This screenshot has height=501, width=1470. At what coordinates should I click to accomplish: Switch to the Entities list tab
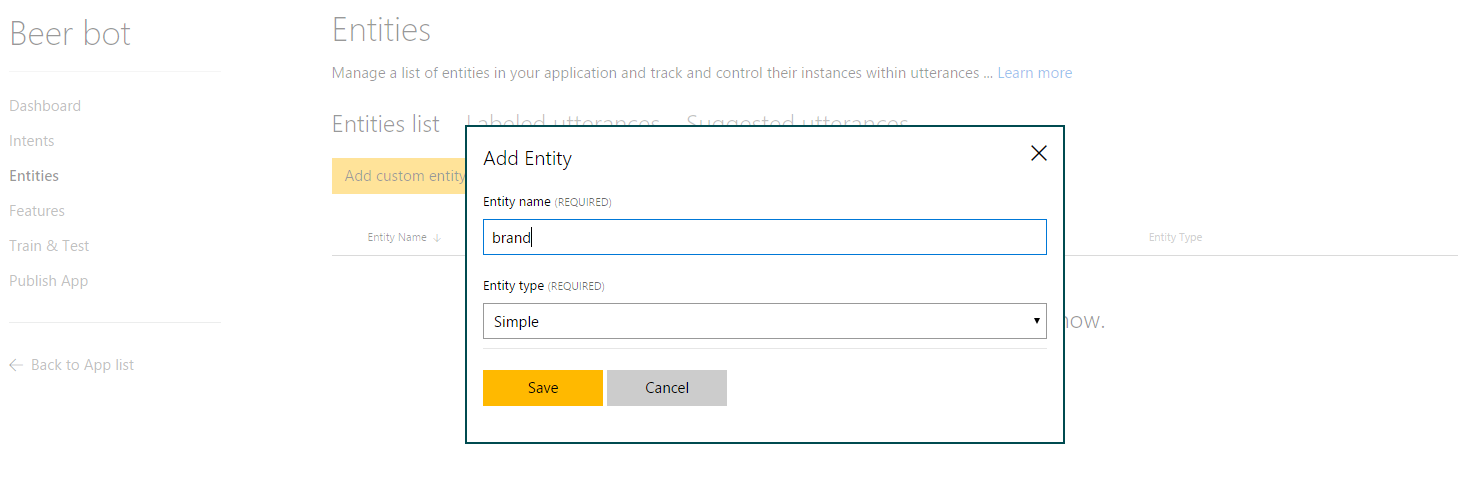(x=385, y=124)
